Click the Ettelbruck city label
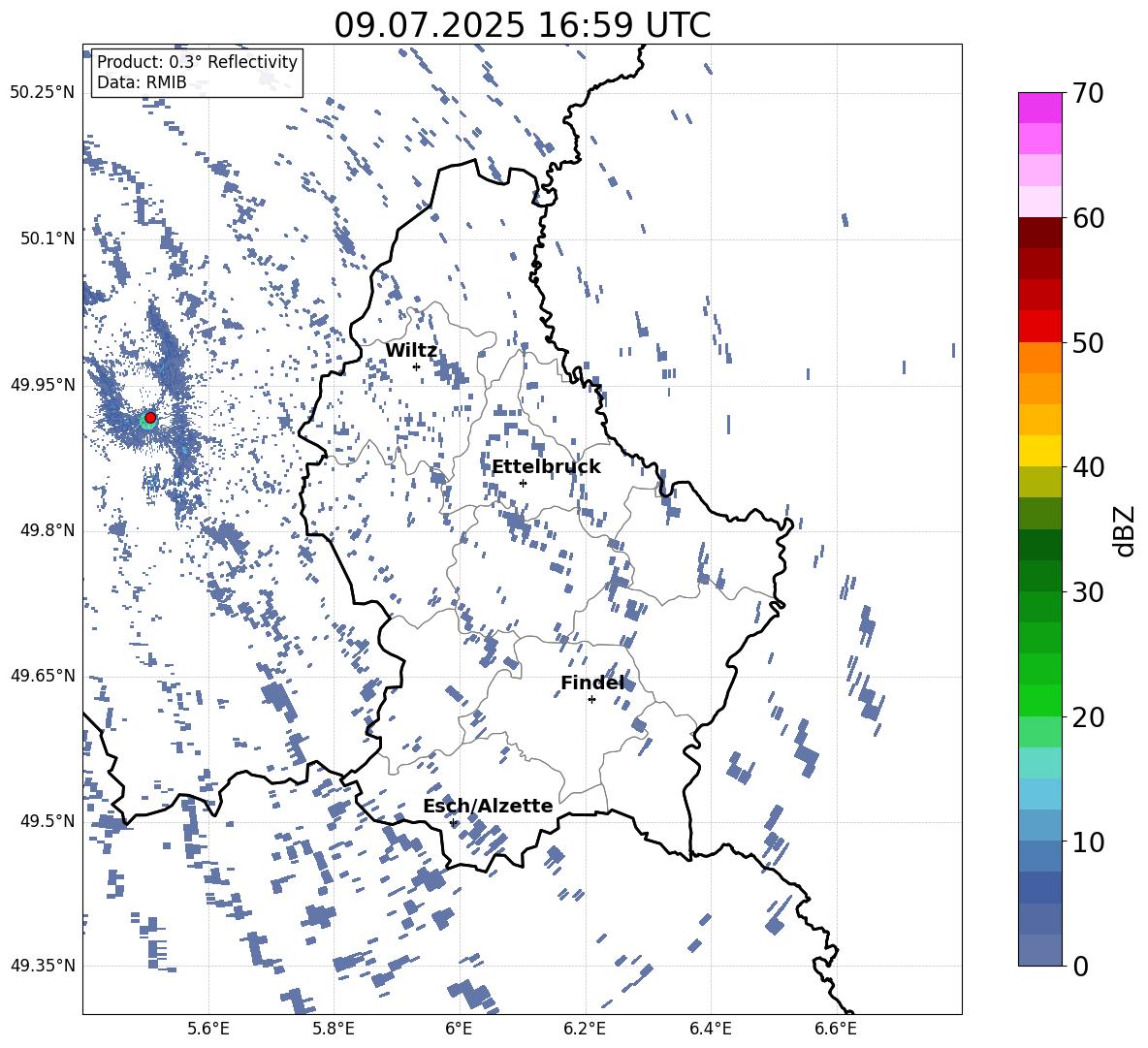The height and width of the screenshot is (1048, 1148). point(546,467)
